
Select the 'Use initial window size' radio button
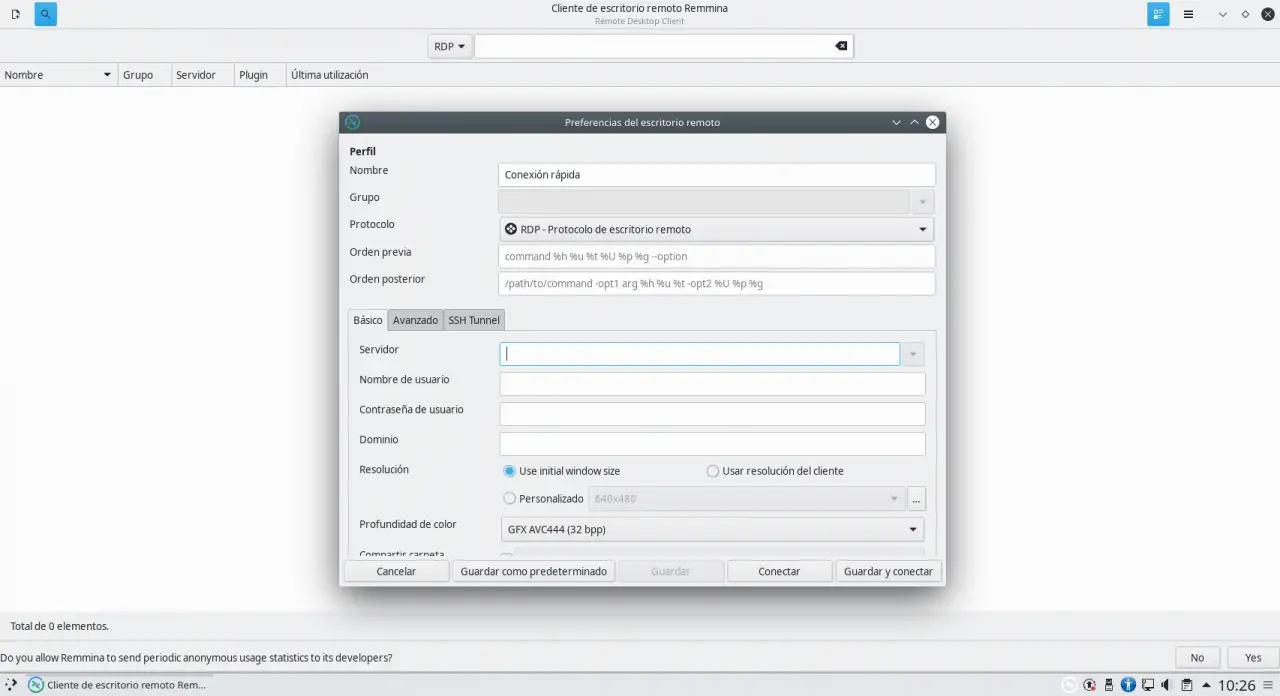click(510, 471)
